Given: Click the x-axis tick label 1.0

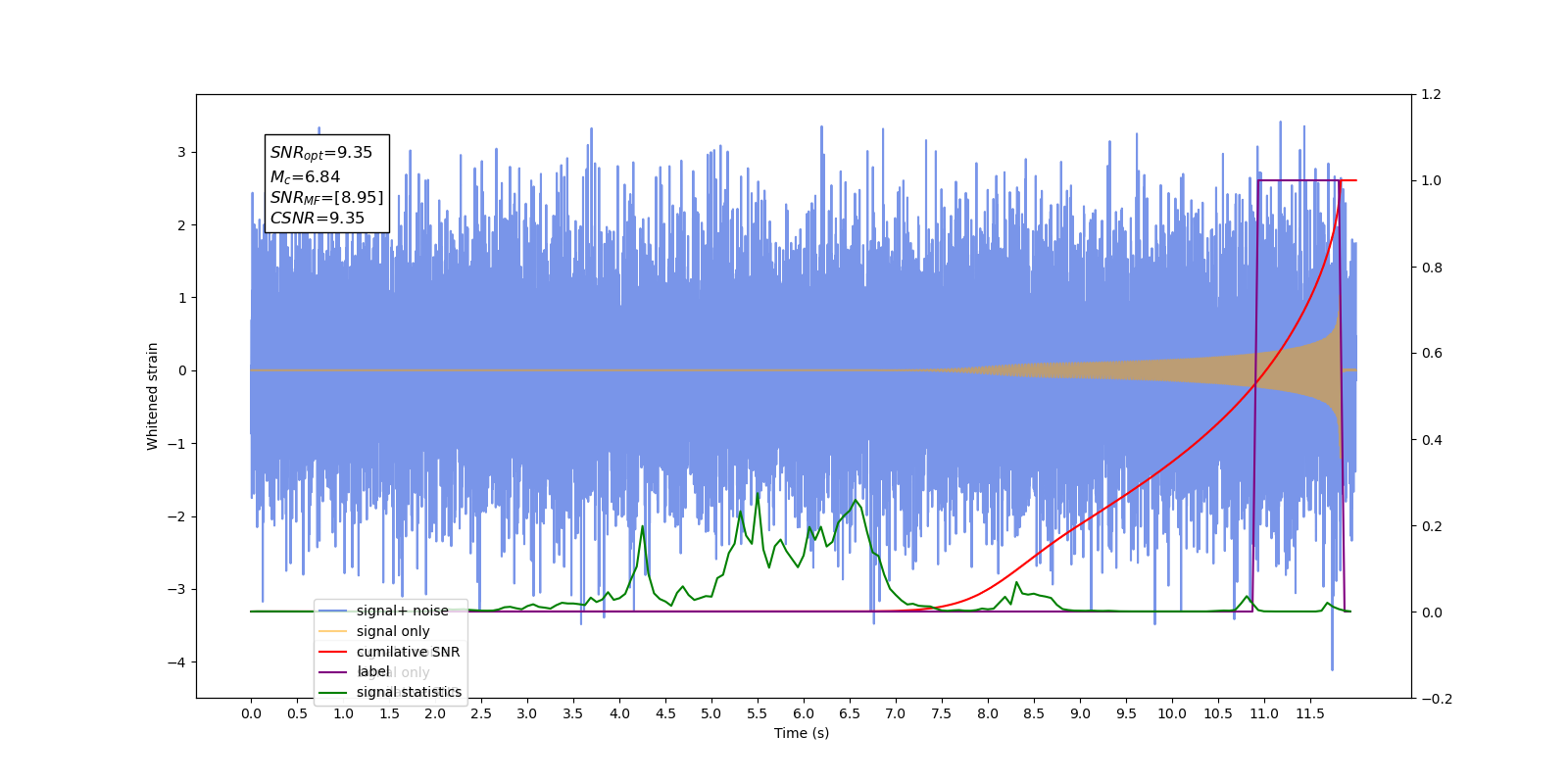Looking at the screenshot, I should pos(343,713).
